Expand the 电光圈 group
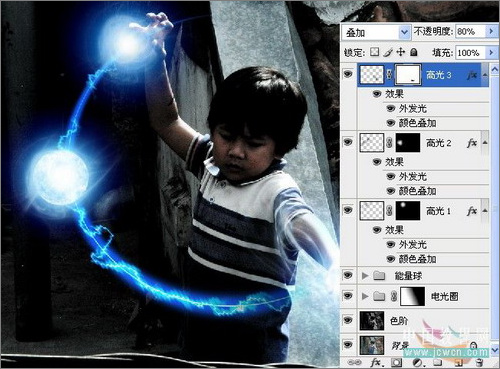The height and width of the screenshot is (369, 500). point(365,296)
